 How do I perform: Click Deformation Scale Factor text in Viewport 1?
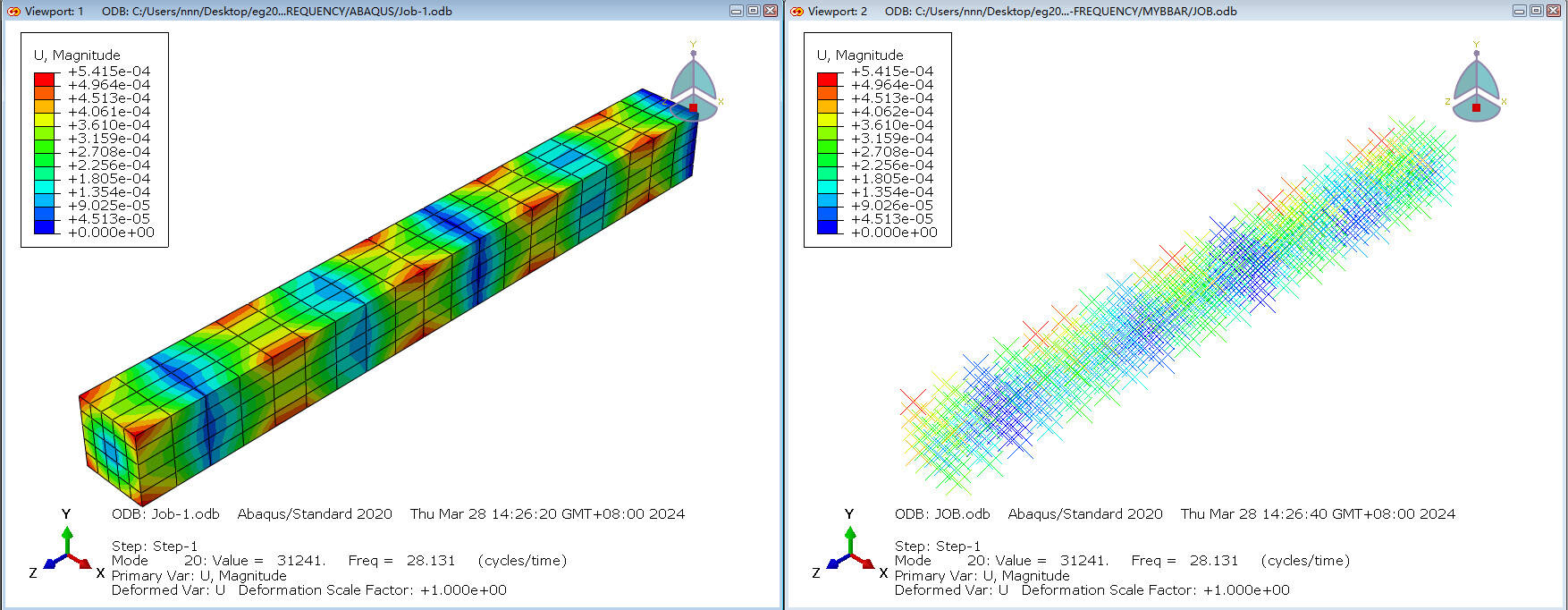click(373, 590)
